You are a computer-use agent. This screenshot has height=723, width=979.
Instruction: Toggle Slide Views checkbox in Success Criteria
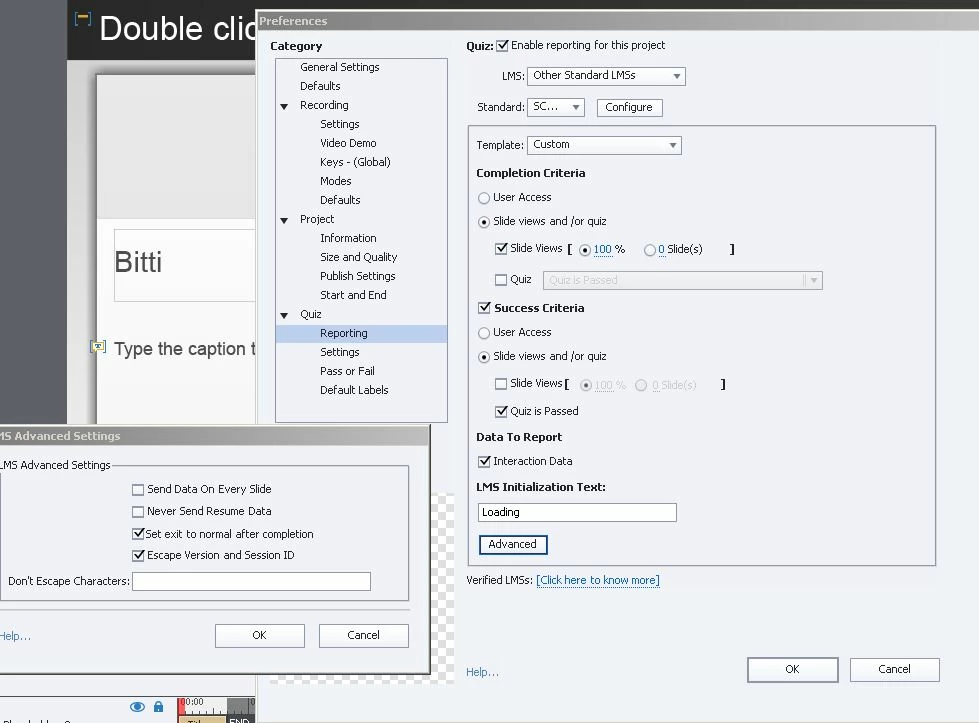[x=501, y=384]
